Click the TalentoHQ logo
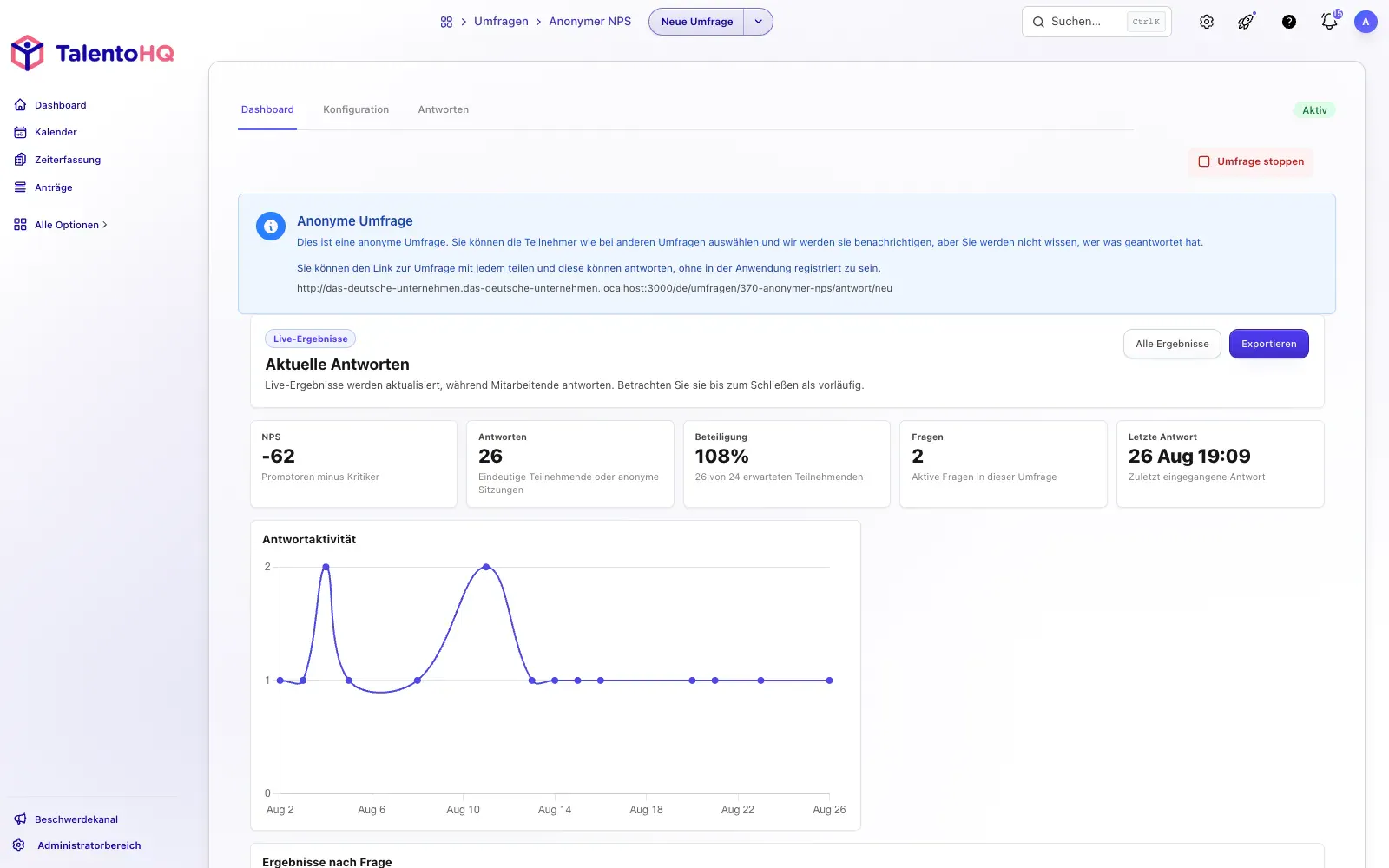The height and width of the screenshot is (868, 1389). 92,53
